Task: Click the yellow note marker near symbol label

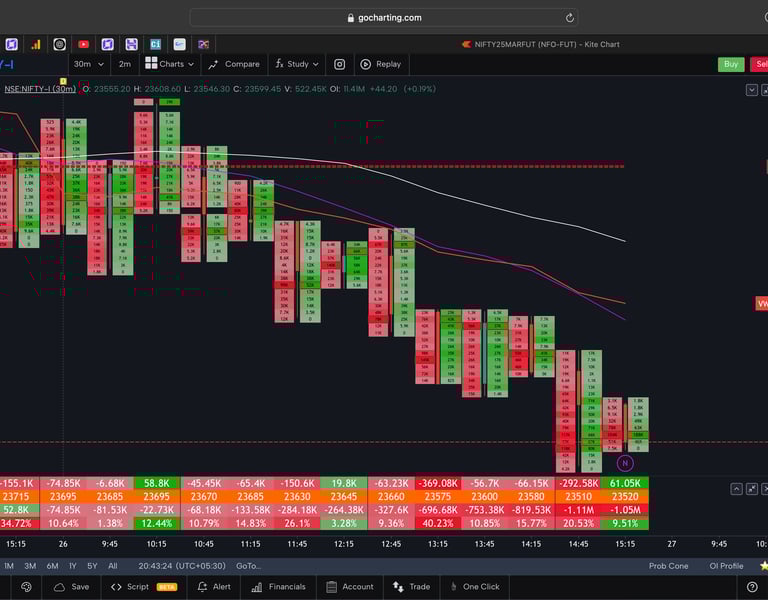Action: 63,81
